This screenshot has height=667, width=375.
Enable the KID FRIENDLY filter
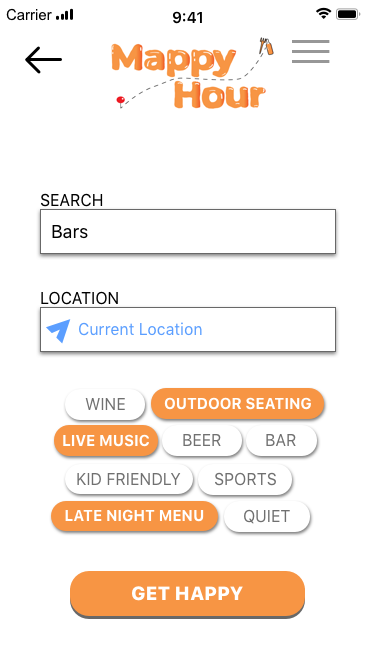[x=129, y=479]
